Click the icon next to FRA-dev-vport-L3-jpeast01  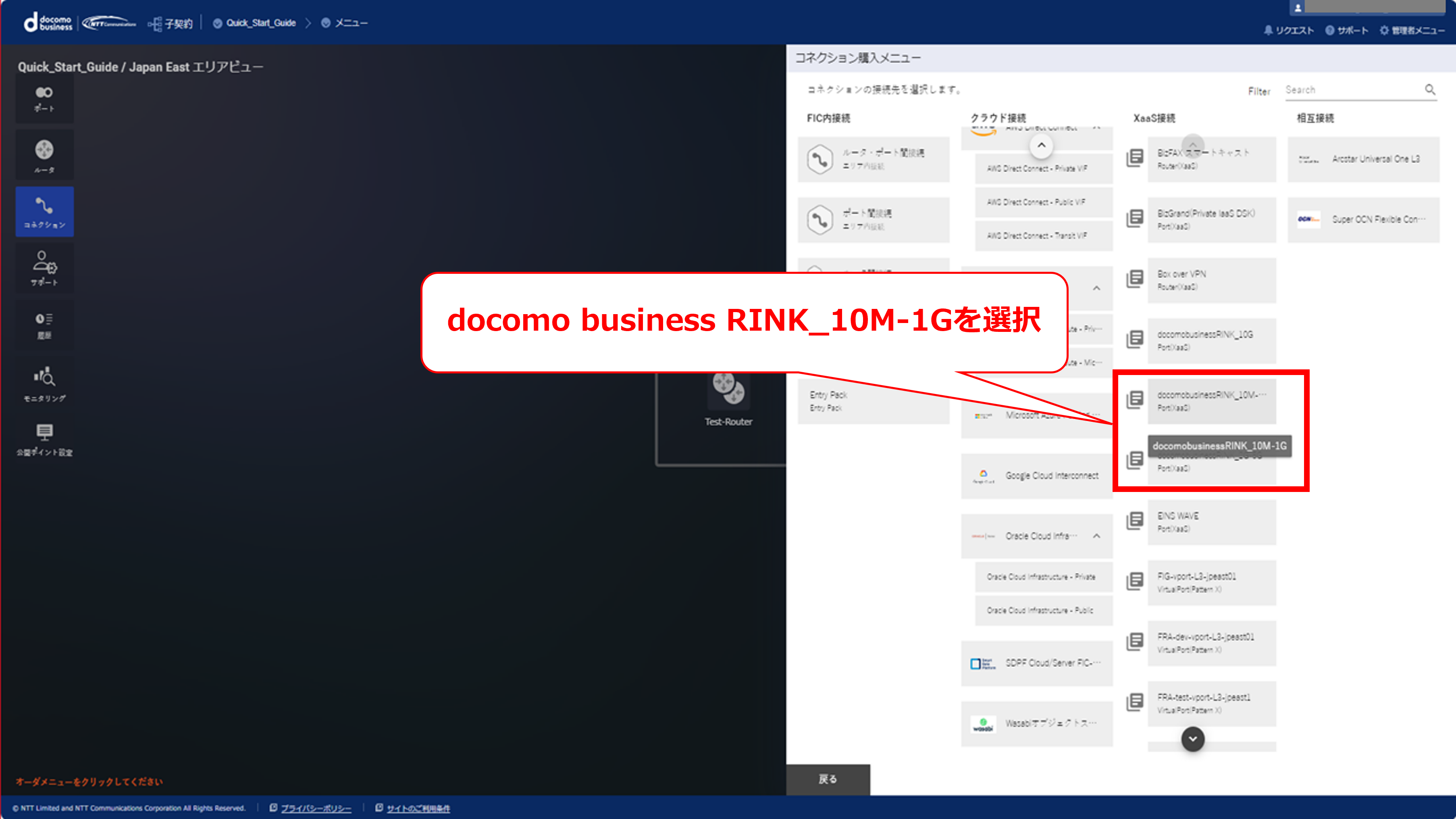coord(1134,642)
